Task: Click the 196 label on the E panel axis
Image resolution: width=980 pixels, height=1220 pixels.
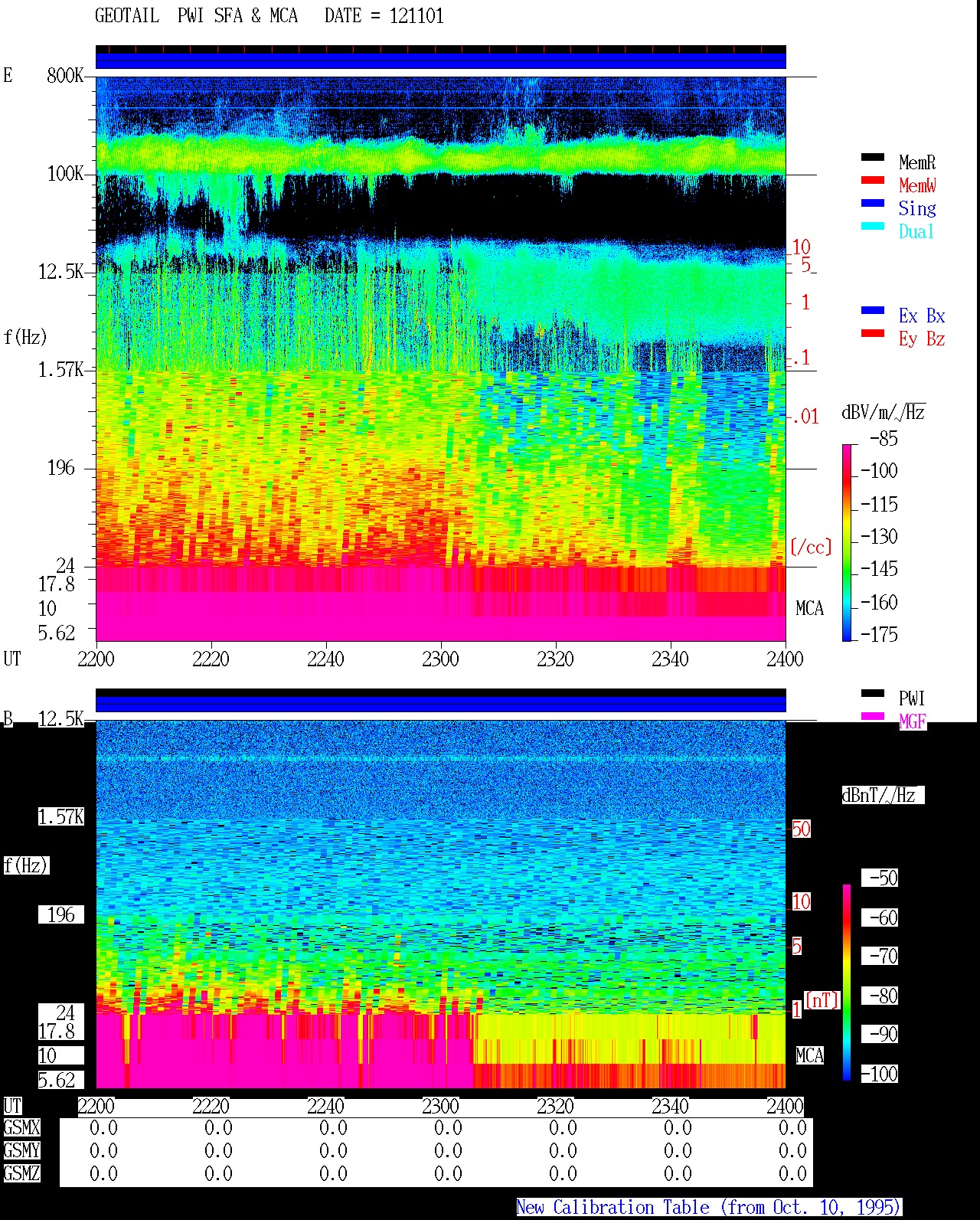Action: click(x=61, y=468)
